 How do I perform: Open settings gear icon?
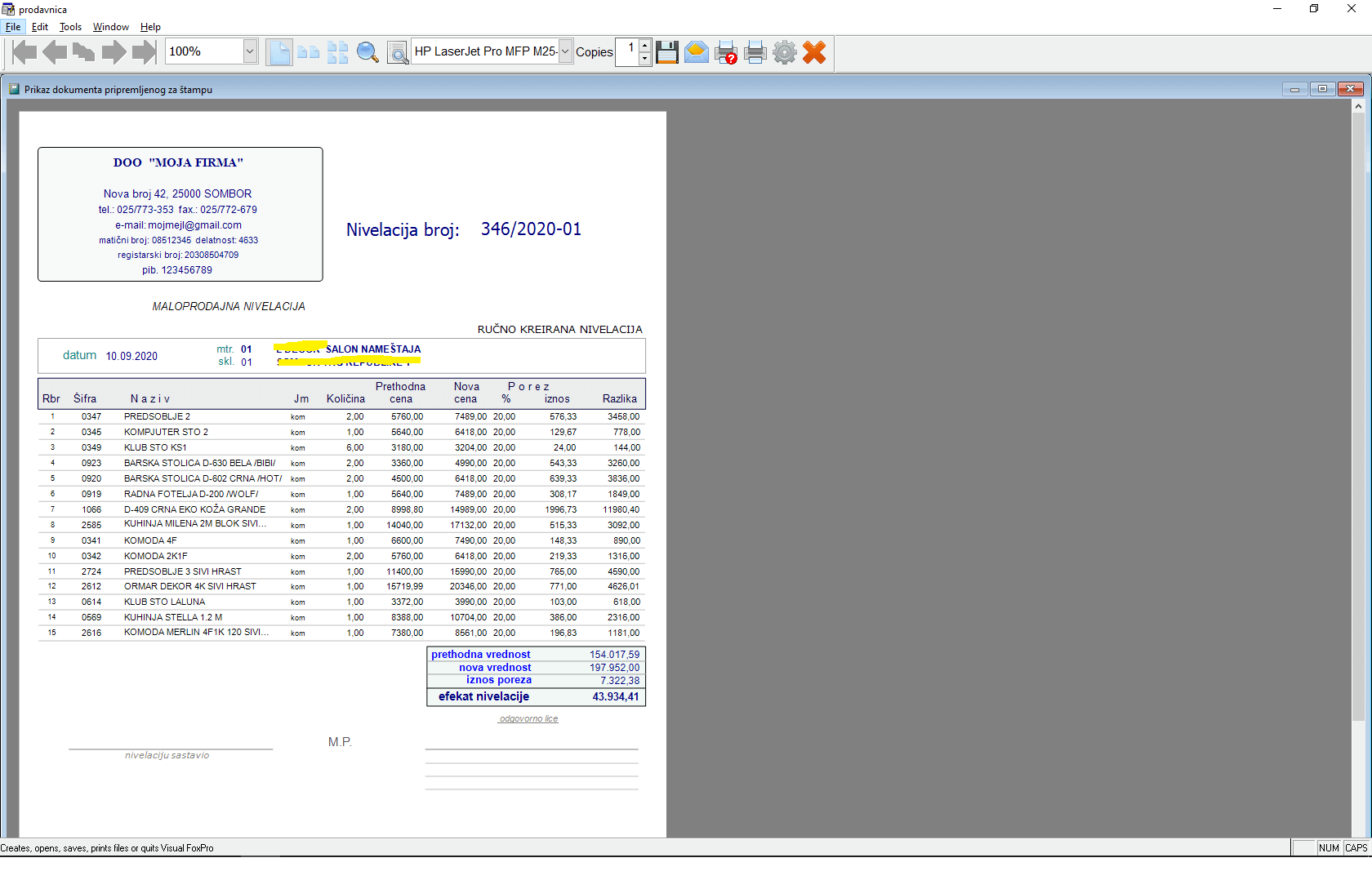785,52
